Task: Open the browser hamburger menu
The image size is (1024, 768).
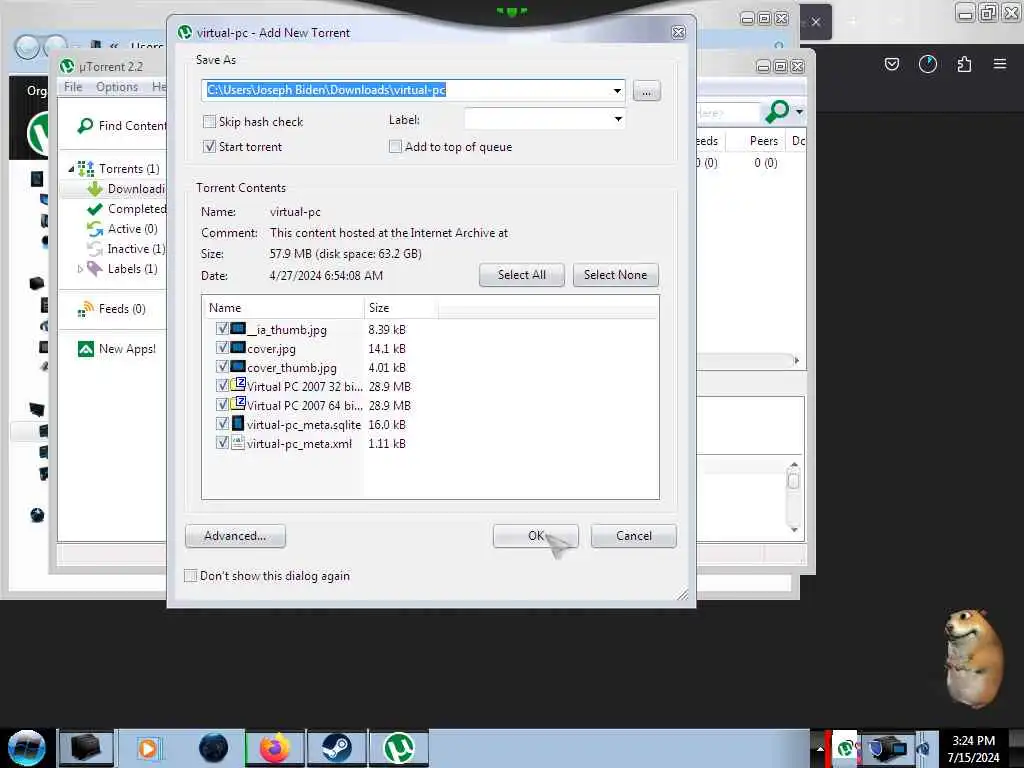Action: (1000, 64)
